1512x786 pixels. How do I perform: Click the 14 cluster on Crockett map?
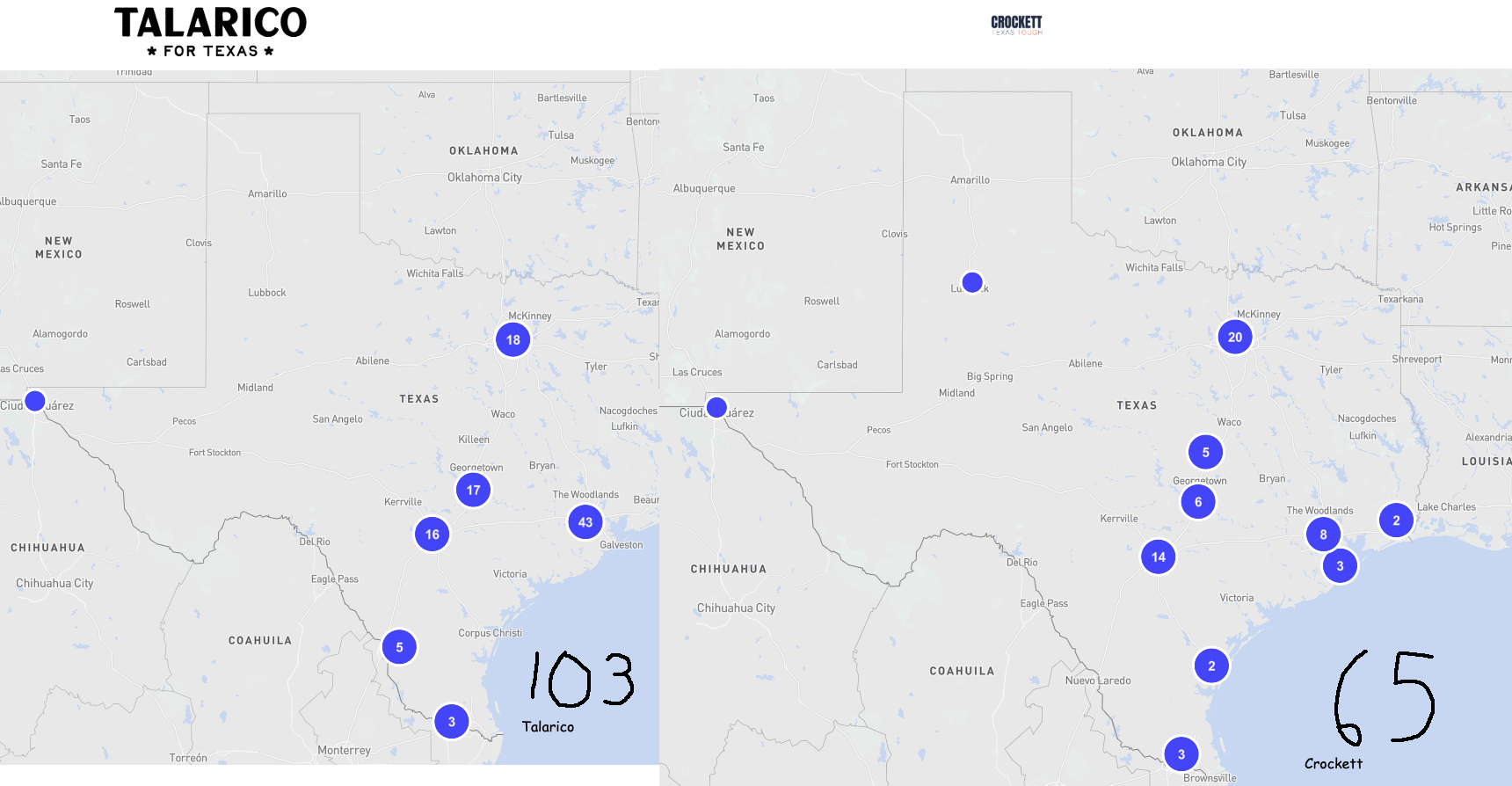point(1159,557)
